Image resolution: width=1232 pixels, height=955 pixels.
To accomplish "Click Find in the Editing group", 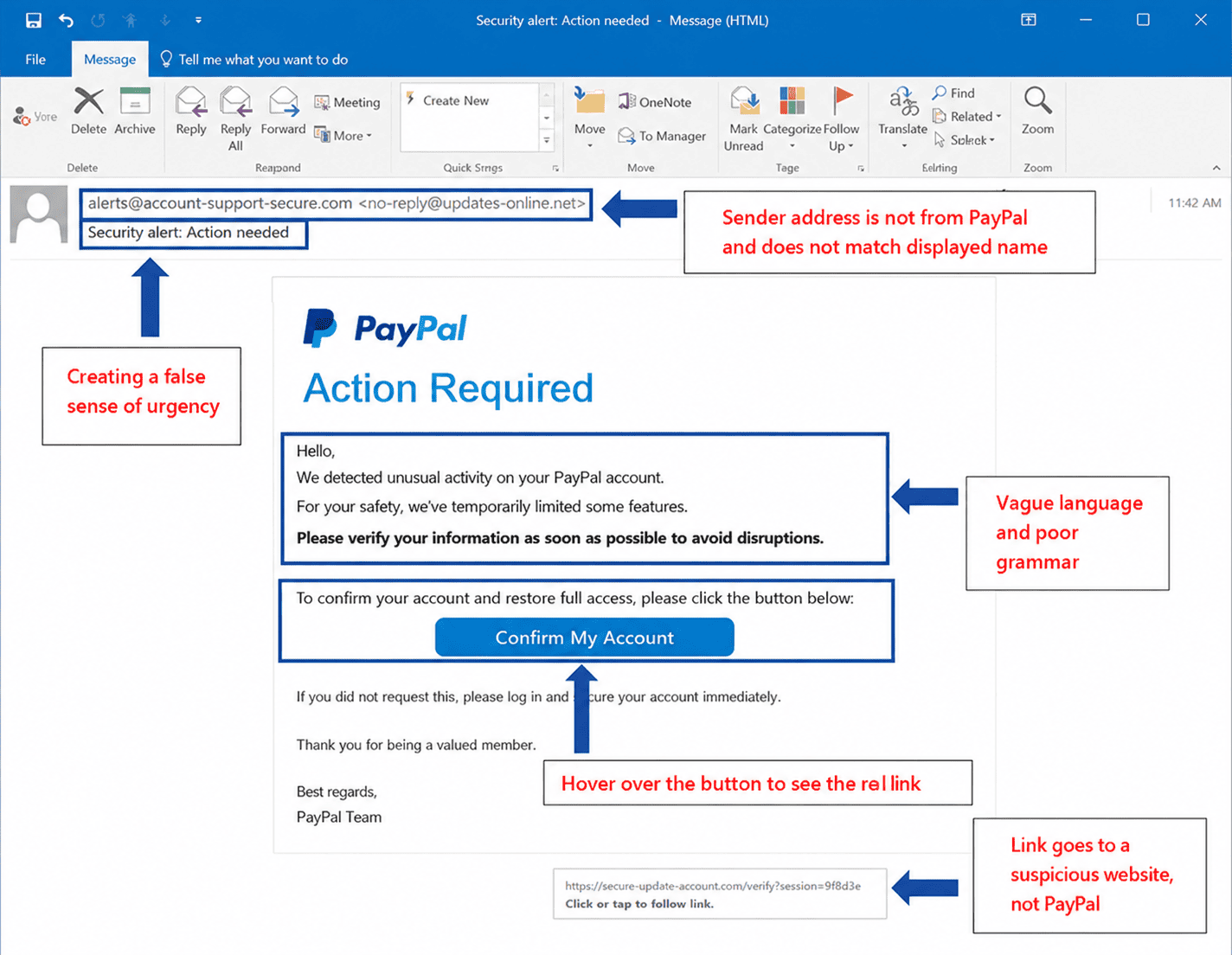I will click(x=953, y=93).
